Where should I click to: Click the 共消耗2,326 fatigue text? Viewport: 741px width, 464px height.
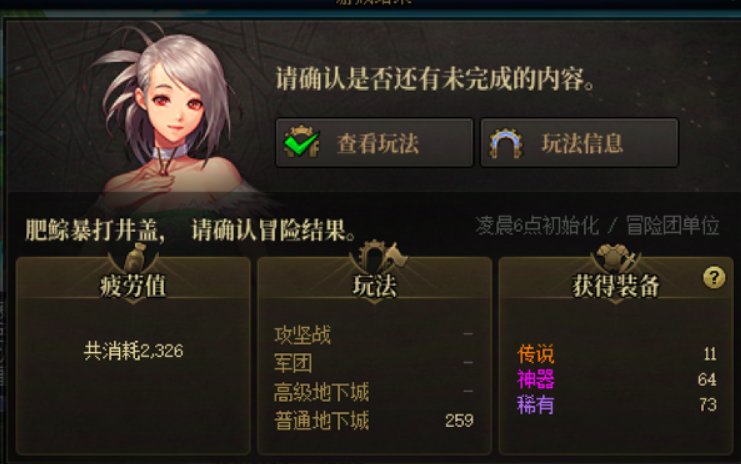(x=133, y=351)
